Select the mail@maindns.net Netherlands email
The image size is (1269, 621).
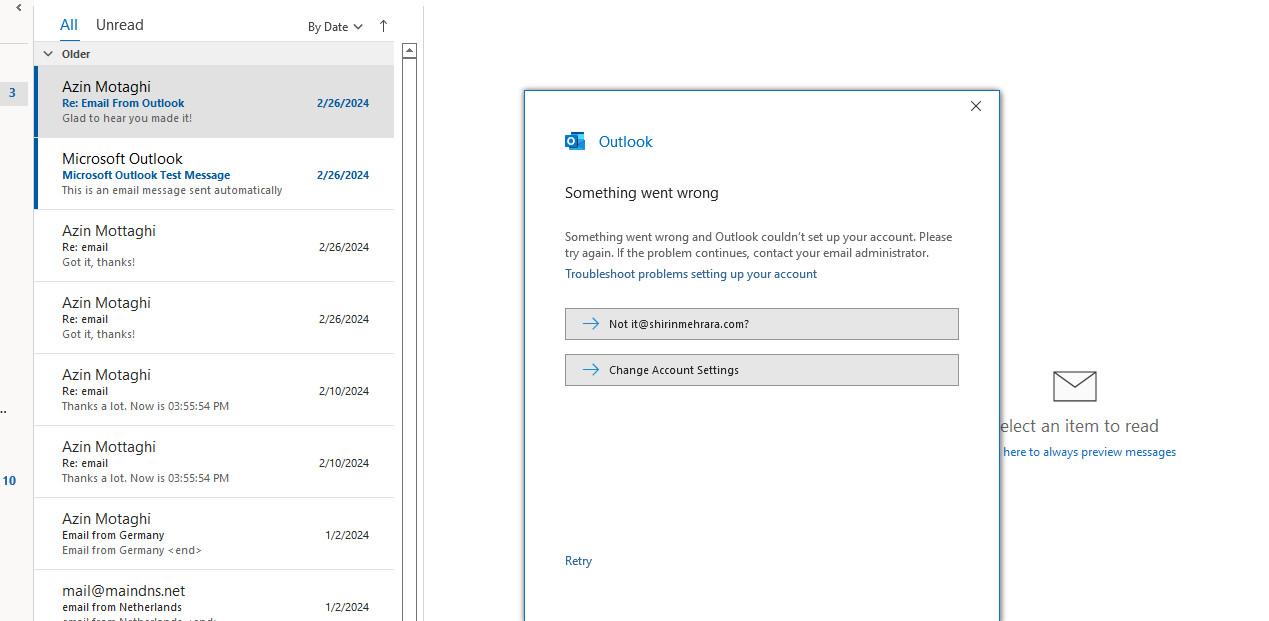point(214,598)
